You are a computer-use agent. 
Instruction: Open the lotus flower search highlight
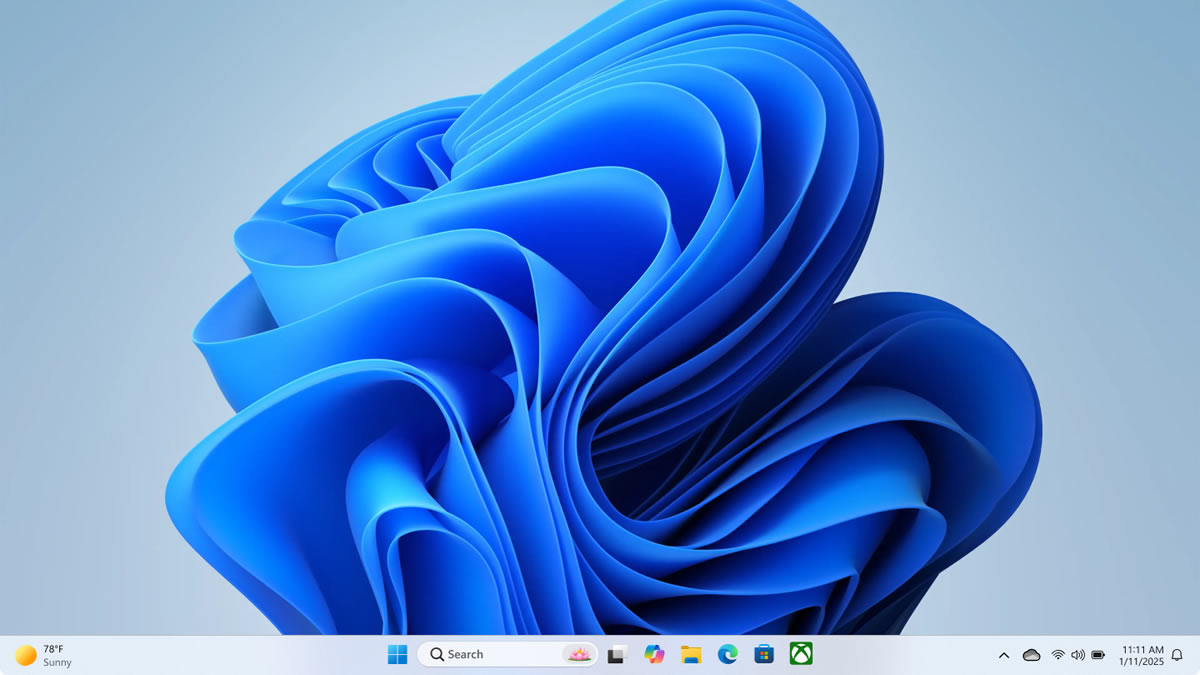(x=578, y=654)
